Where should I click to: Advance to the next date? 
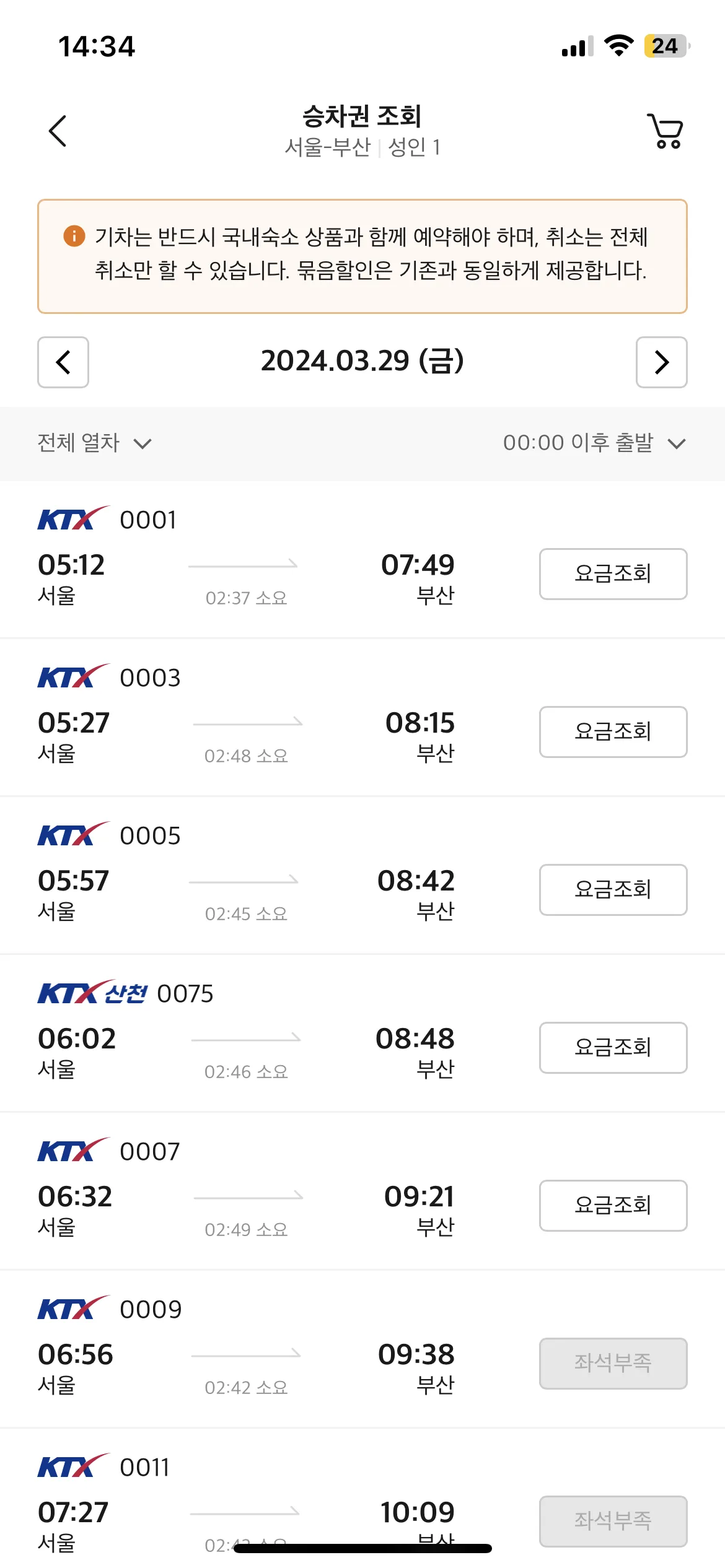pos(662,362)
